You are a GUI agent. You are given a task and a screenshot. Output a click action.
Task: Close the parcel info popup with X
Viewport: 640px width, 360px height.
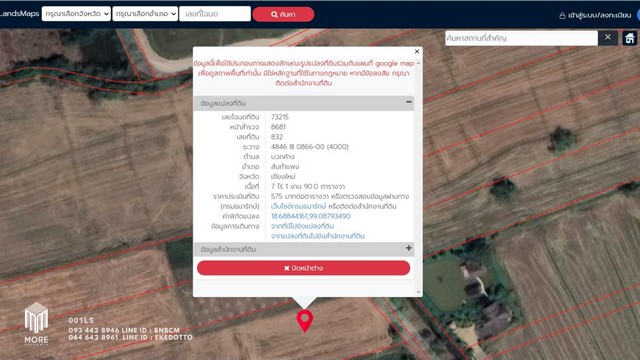pyautogui.click(x=417, y=51)
